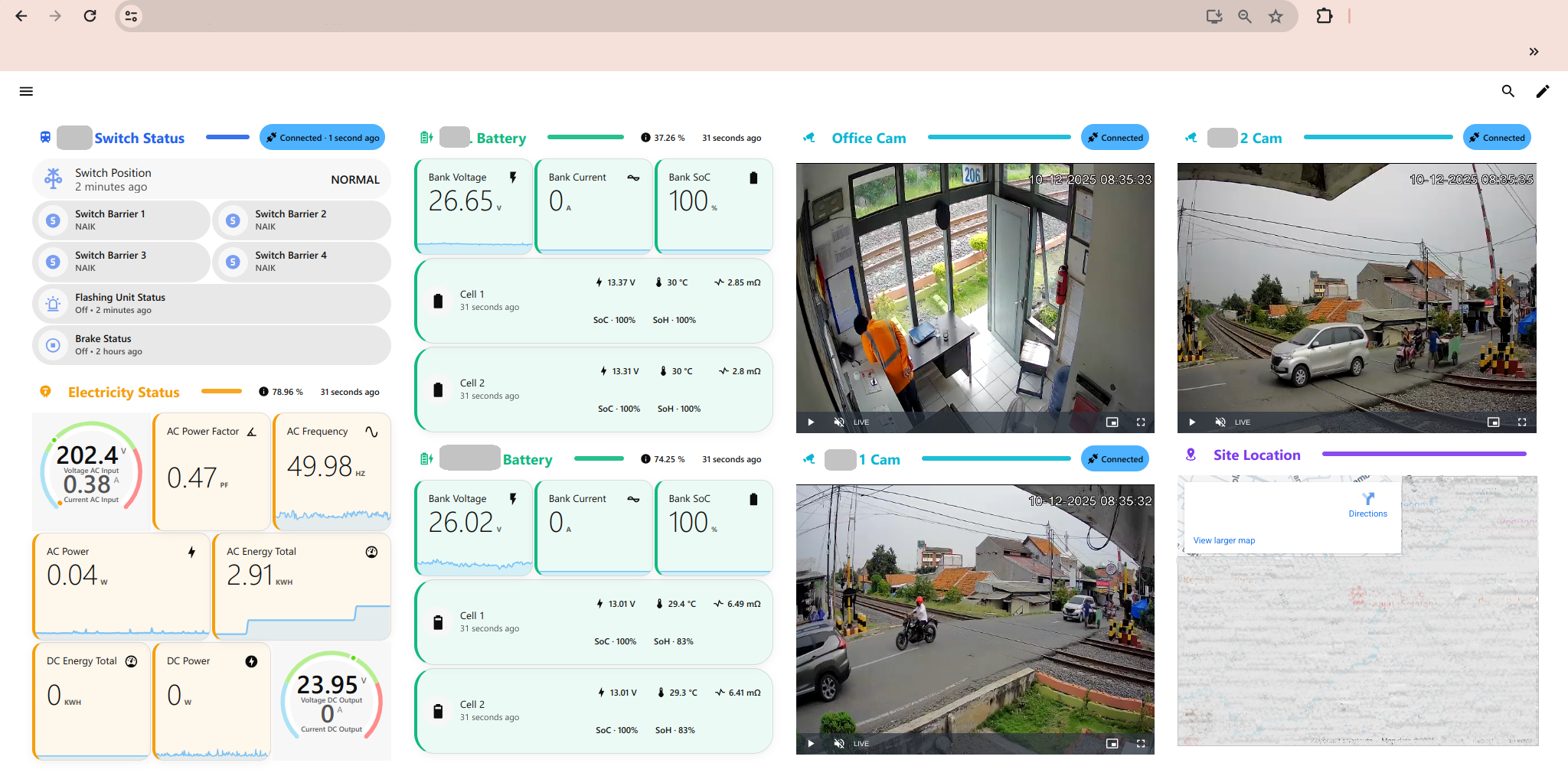Bookmark this page with the star icon
This screenshot has height=776, width=1568.
(x=1276, y=16)
